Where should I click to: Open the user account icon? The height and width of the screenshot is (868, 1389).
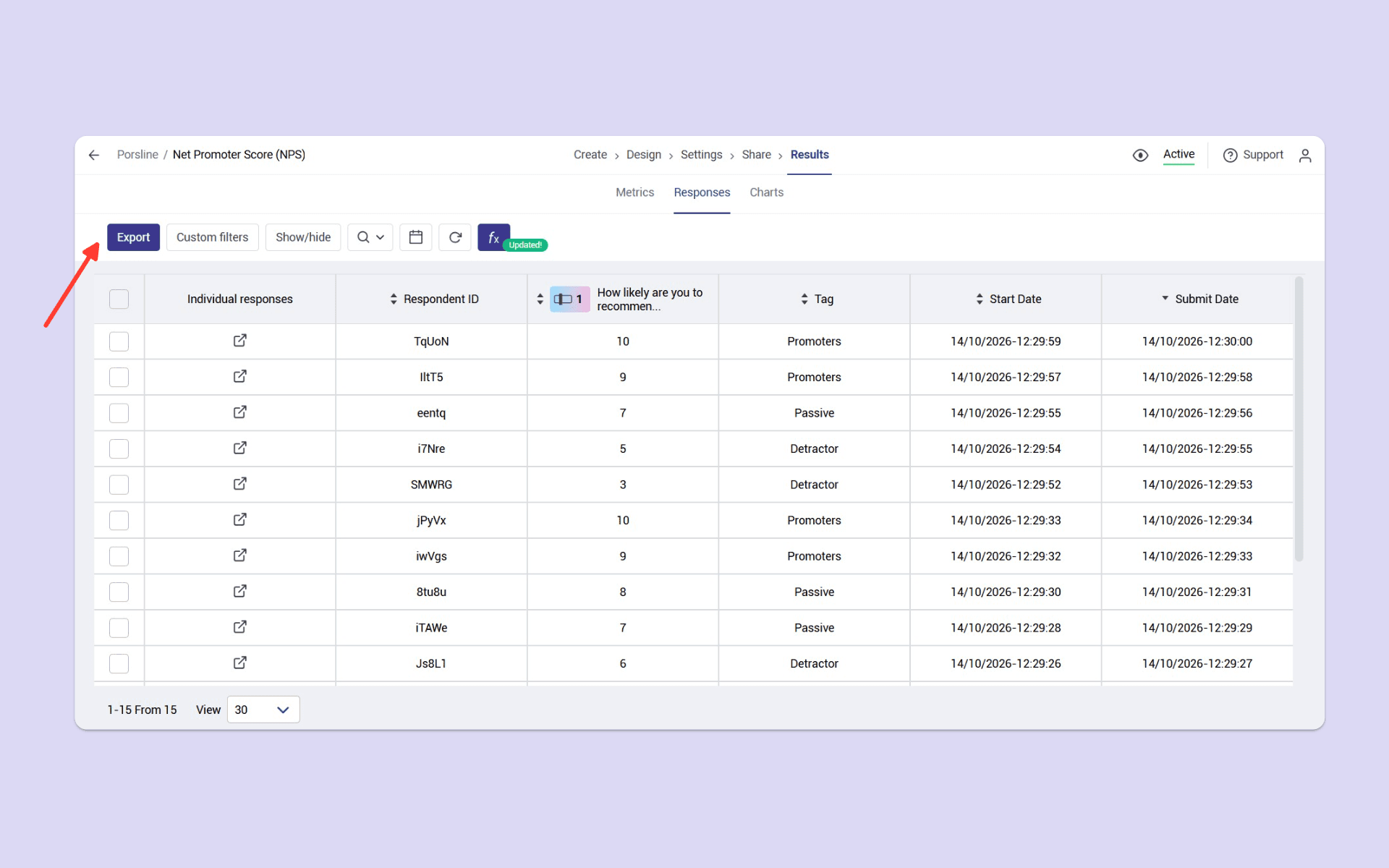(1305, 155)
